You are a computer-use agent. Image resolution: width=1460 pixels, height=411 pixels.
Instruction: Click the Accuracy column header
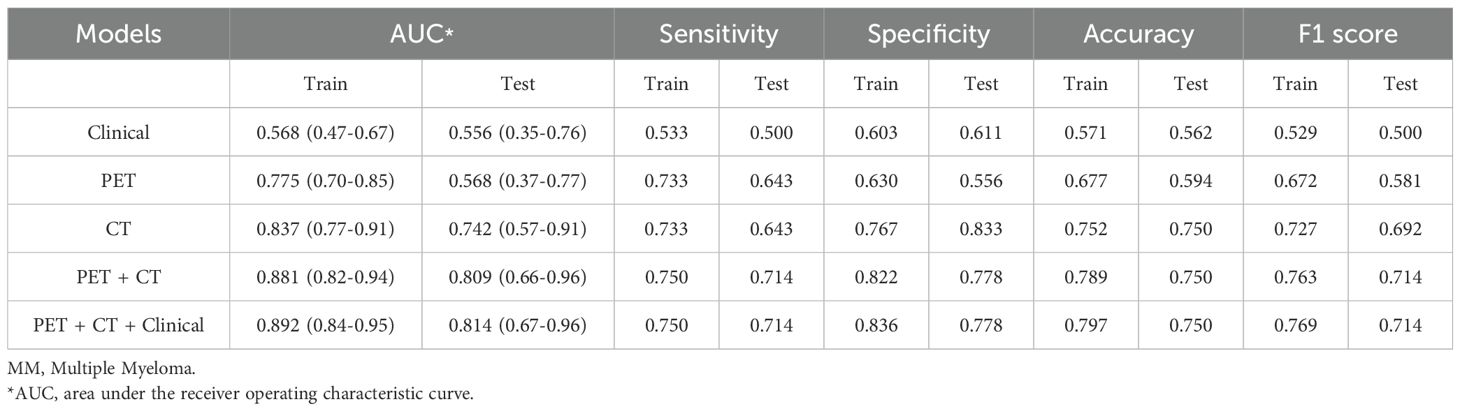pyautogui.click(x=1138, y=35)
